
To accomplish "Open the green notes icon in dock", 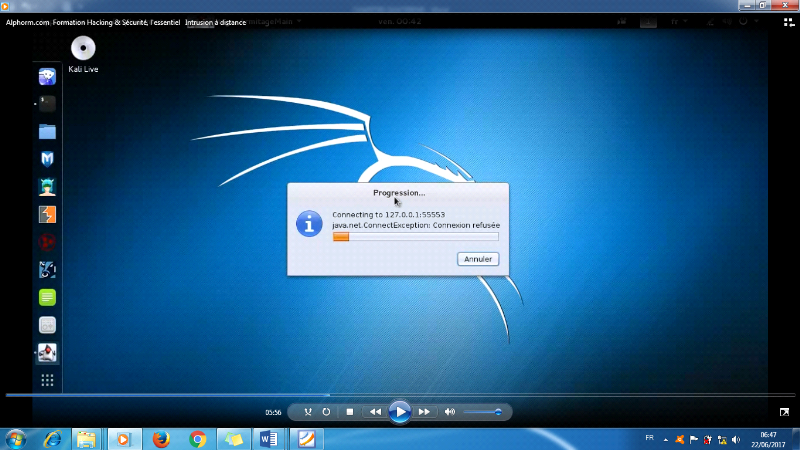I will [x=47, y=297].
